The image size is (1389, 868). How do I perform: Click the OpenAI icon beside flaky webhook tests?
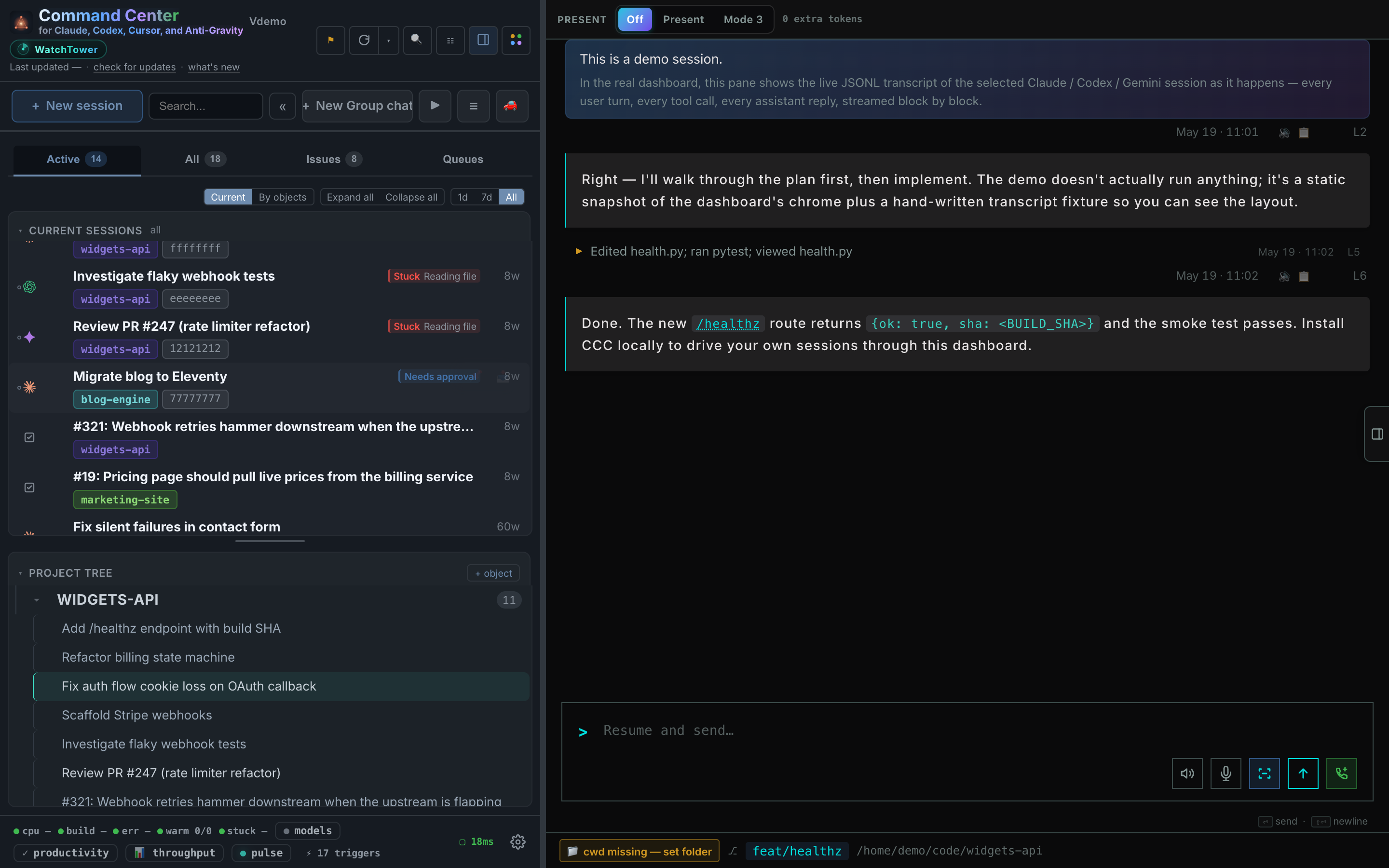coord(30,287)
